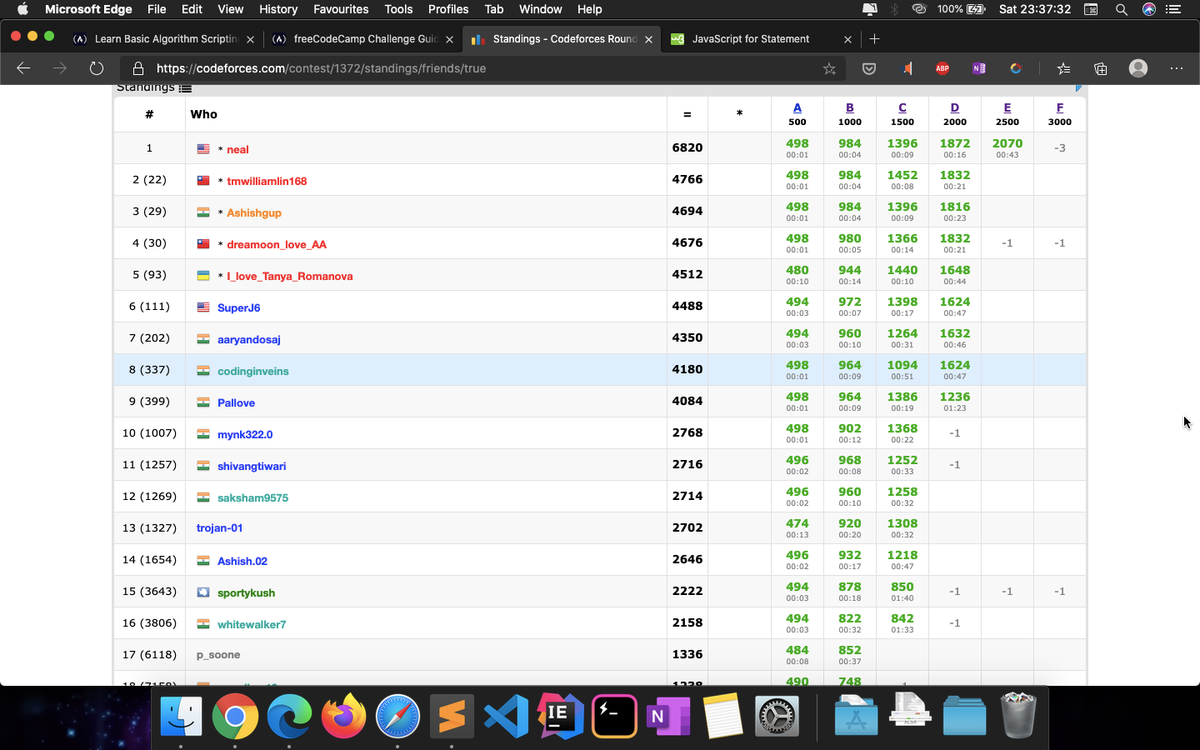Open Spotlight search in the menu bar
Image resolution: width=1200 pixels, height=750 pixels.
pos(1123,9)
